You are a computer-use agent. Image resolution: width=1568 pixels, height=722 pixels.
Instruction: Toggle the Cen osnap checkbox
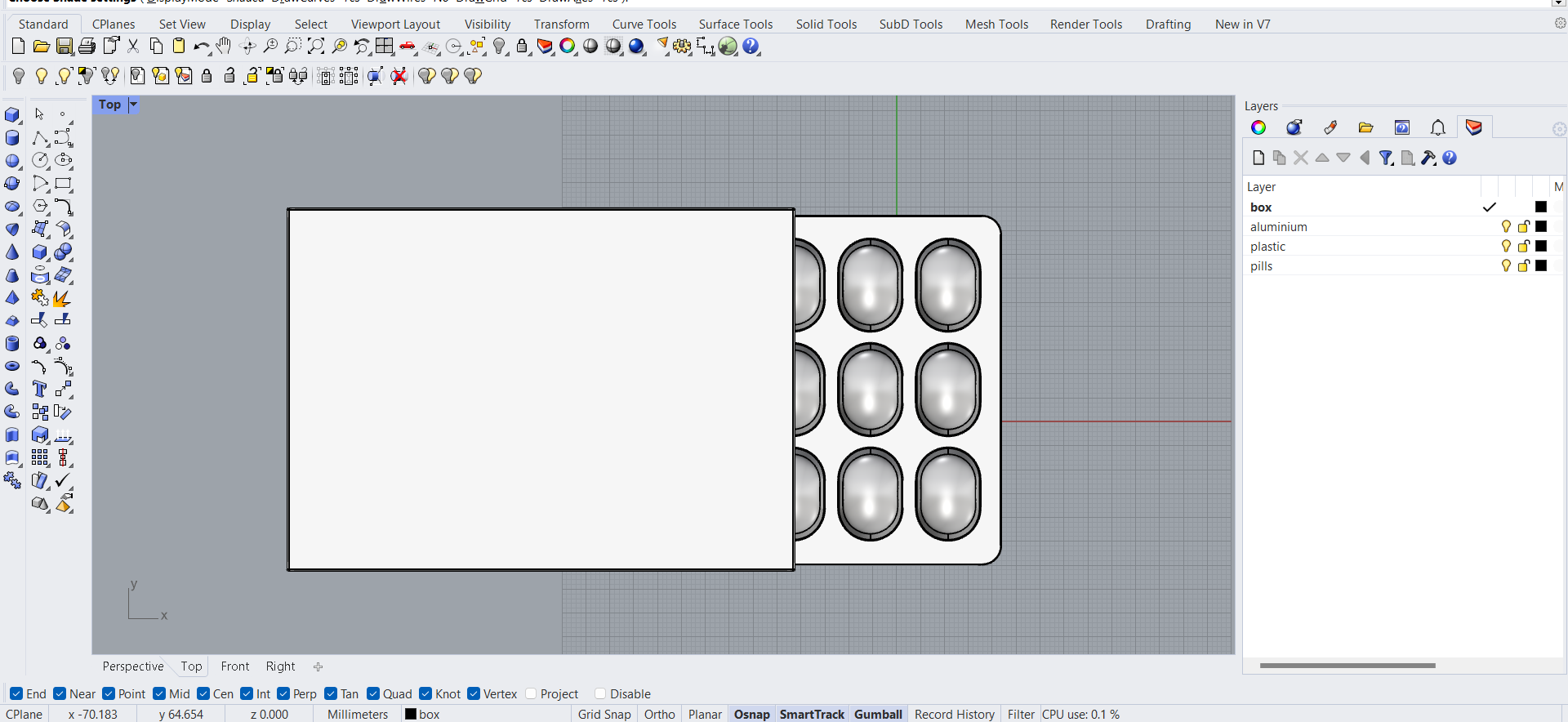(x=203, y=693)
